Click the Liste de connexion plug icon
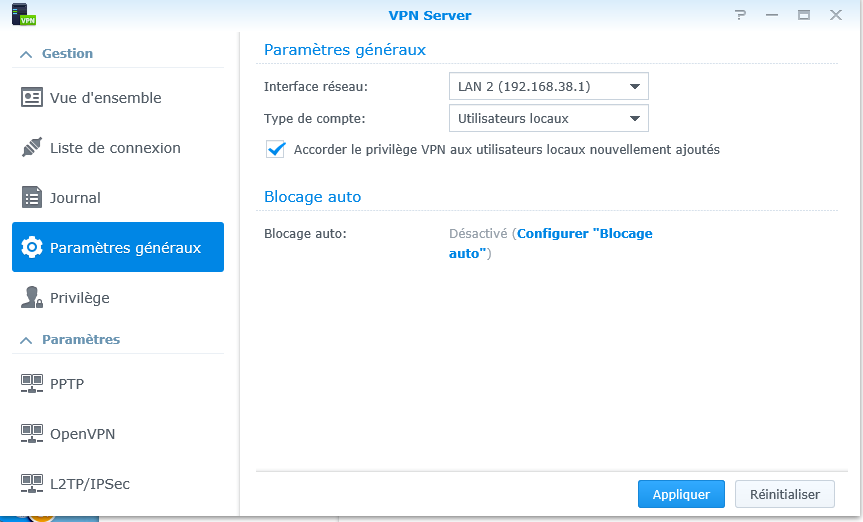Image resolution: width=863 pixels, height=522 pixels. pos(32,148)
